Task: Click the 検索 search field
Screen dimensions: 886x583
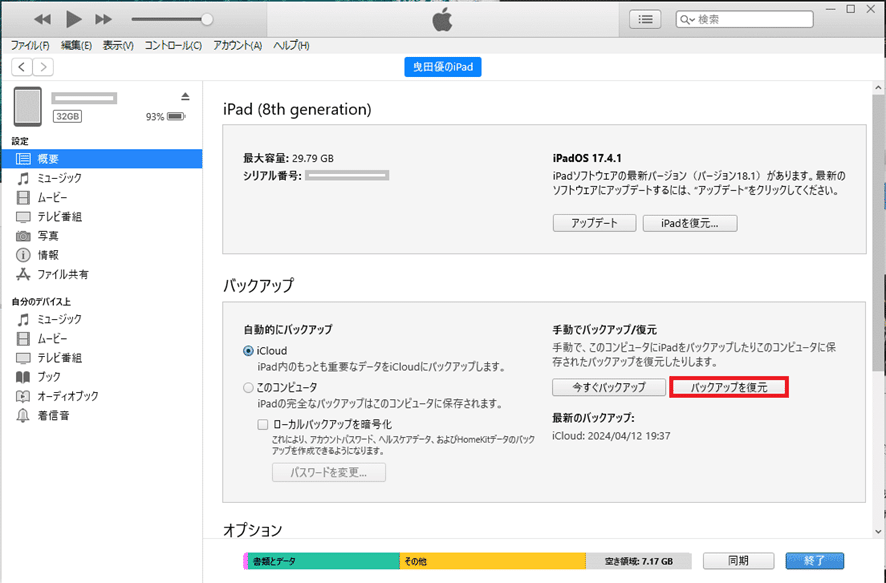Action: 744,19
